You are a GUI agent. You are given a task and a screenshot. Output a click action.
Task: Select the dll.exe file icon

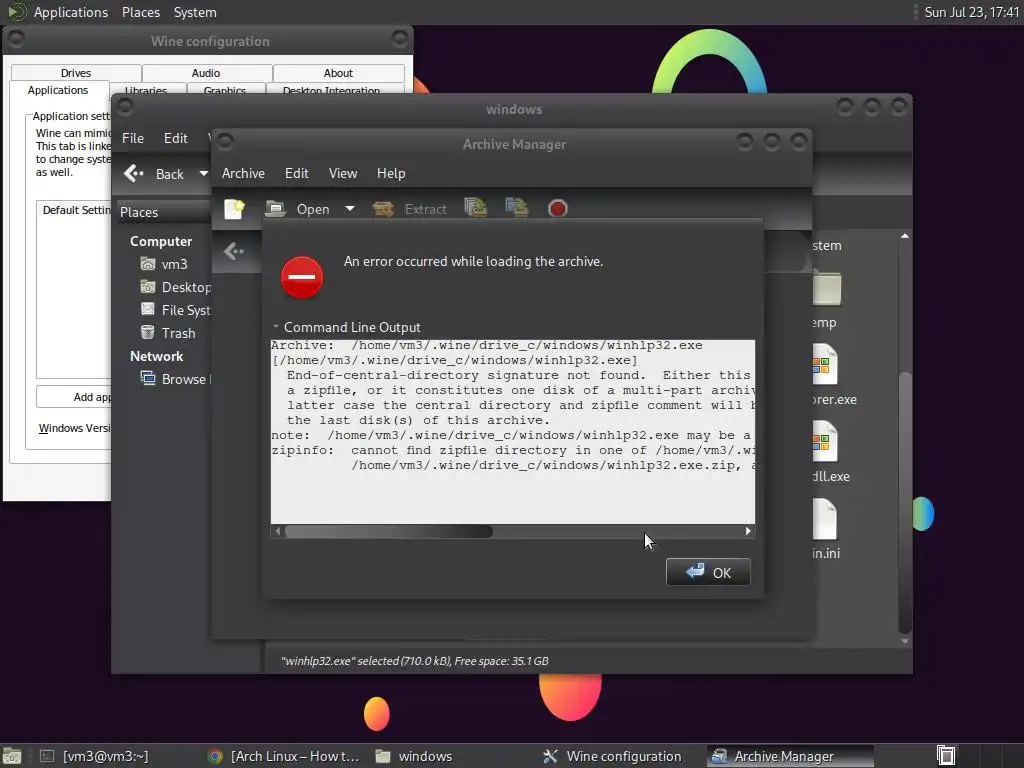[x=825, y=442]
